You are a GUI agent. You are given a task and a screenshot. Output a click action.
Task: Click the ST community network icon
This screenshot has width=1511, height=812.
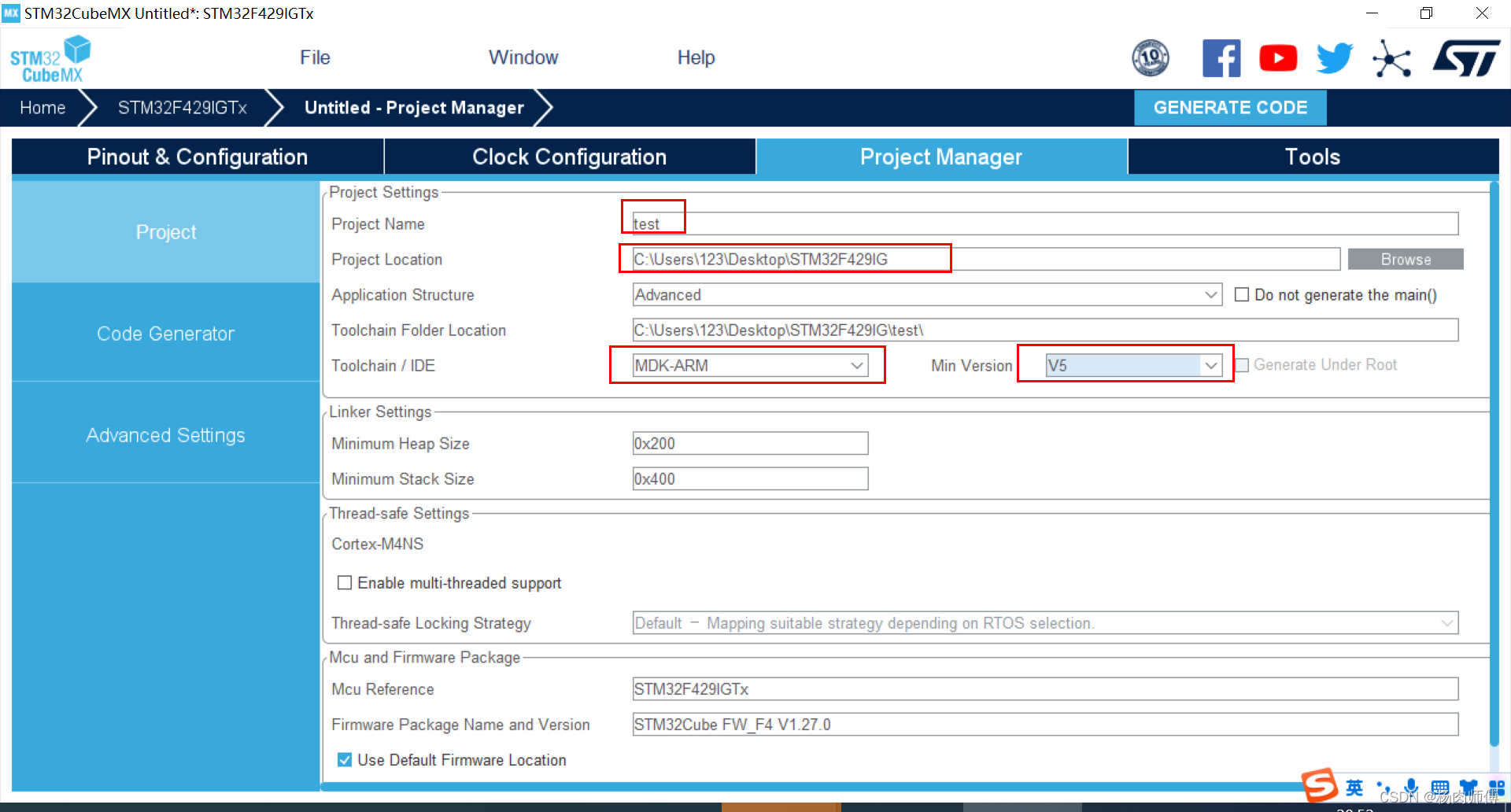[1391, 59]
